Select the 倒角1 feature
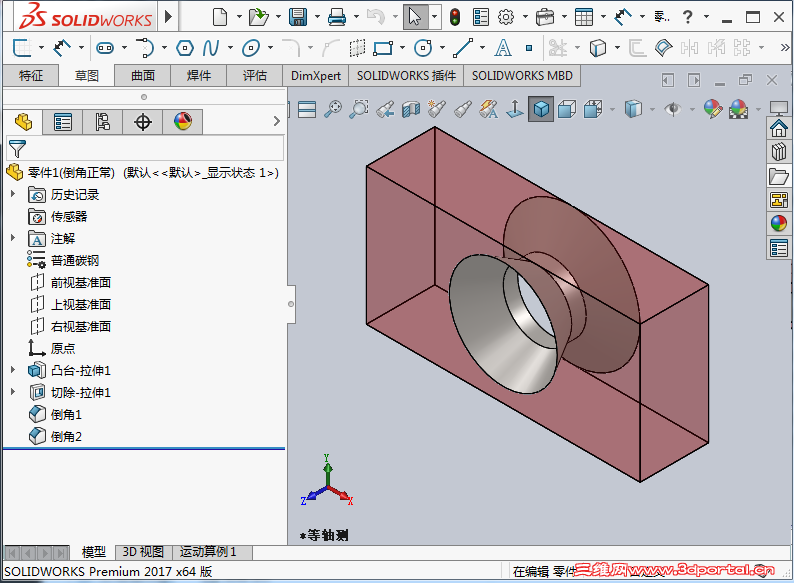This screenshot has height=583, width=794. [56, 414]
